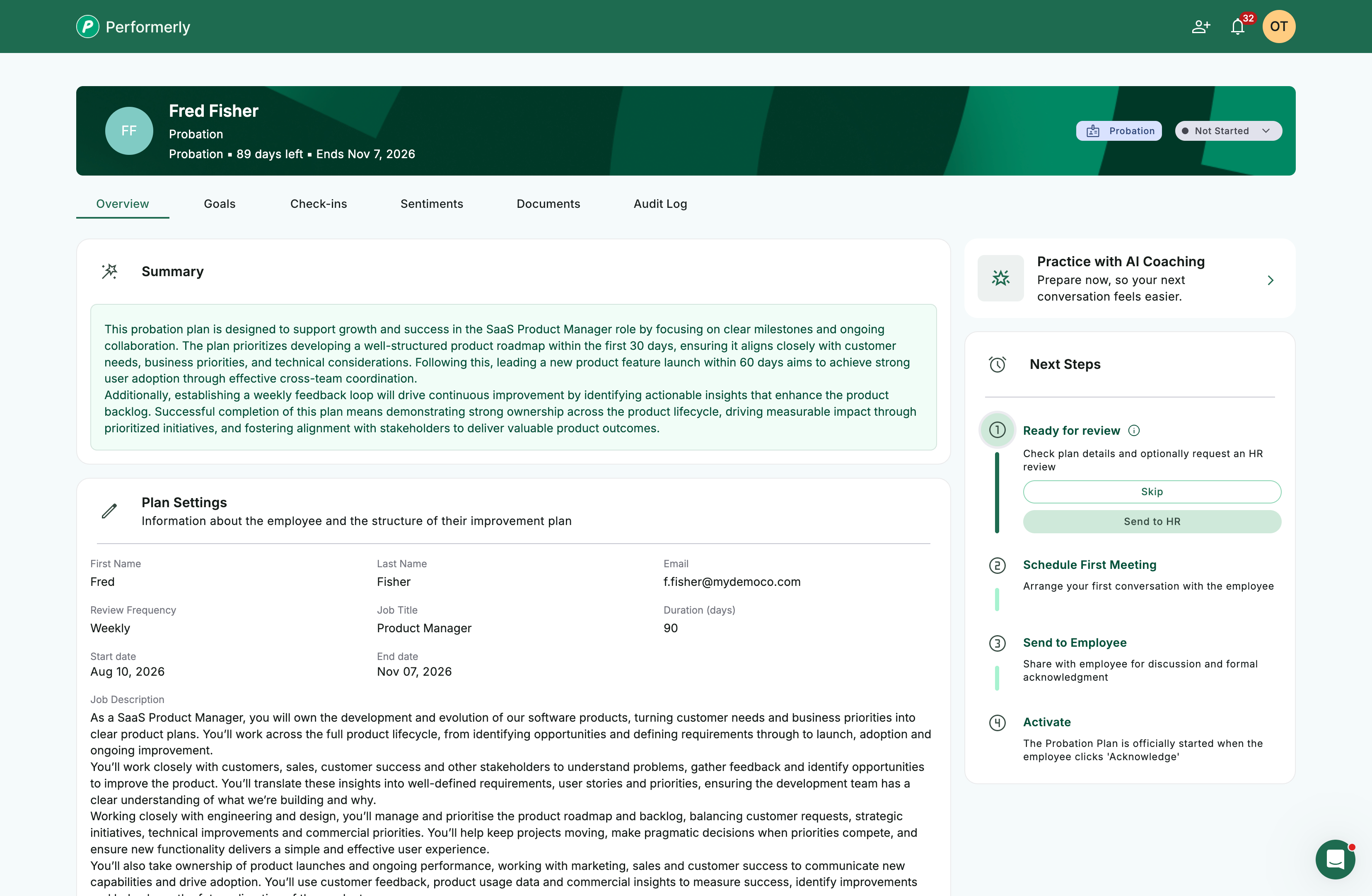Image resolution: width=1372 pixels, height=896 pixels.
Task: Click the pencil edit icon for Plan Settings
Action: (109, 511)
